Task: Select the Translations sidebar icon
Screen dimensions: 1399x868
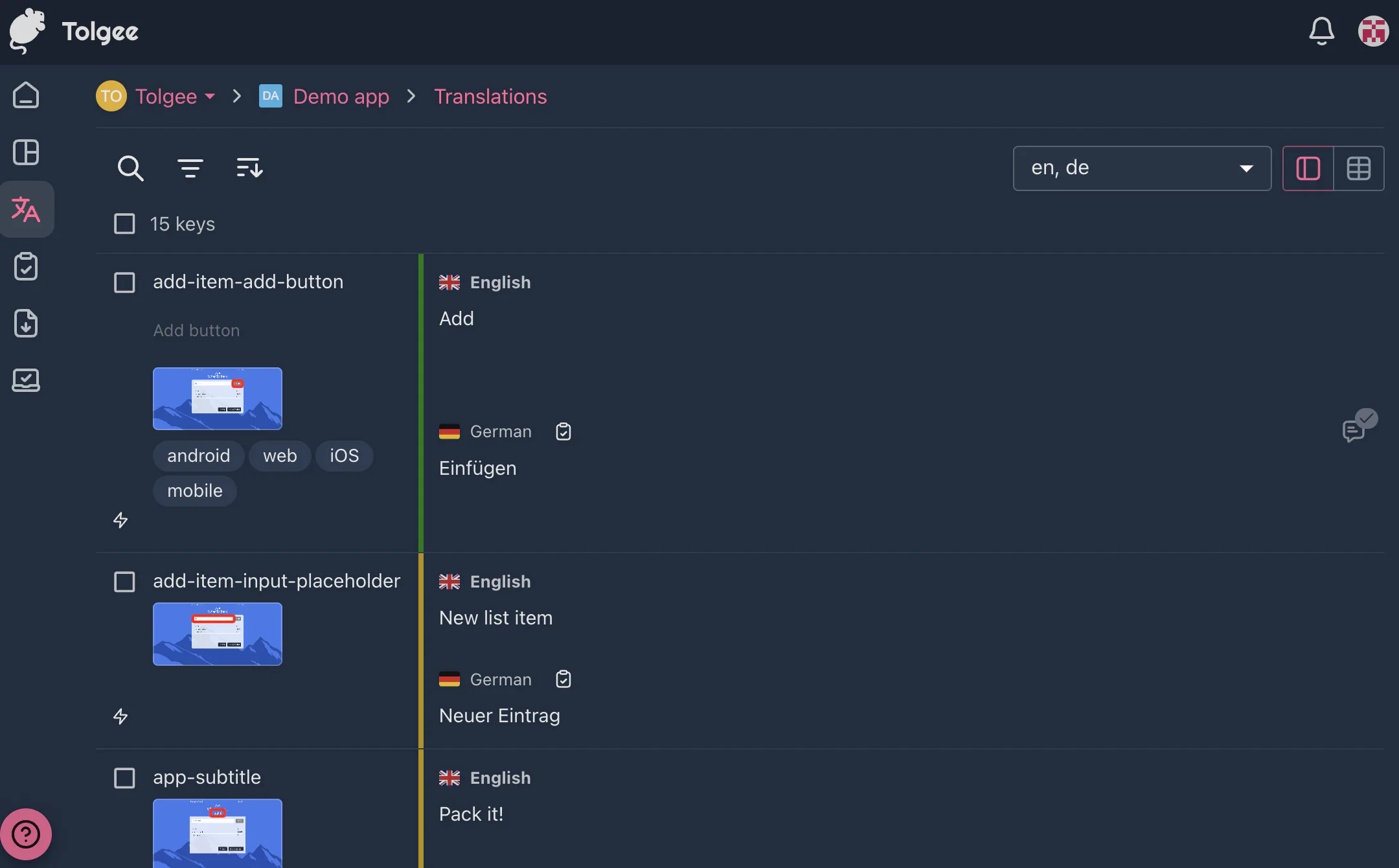Action: tap(26, 209)
